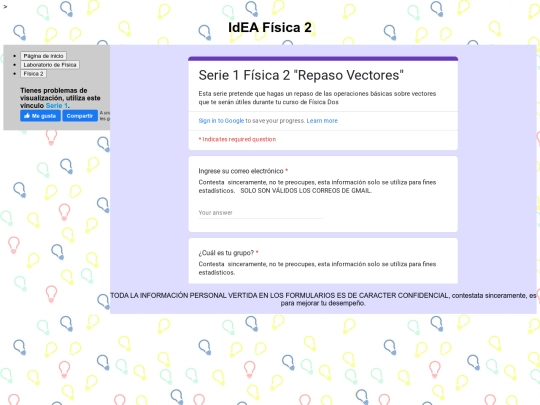Screen dimensions: 540x405
Task: Click the Tienes problemas de visualización message
Action: [60, 98]
